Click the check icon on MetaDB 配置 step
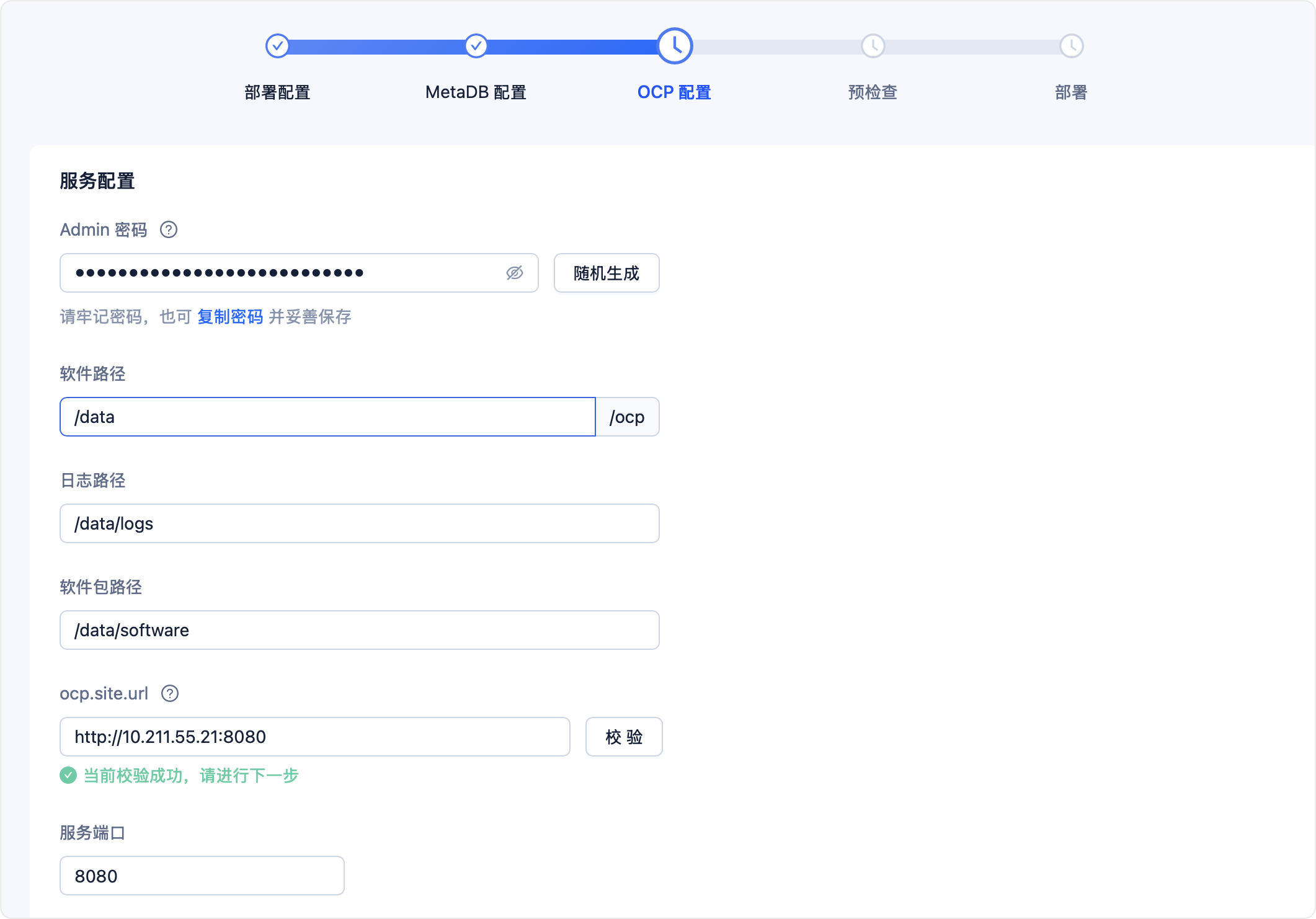The width and height of the screenshot is (1316, 919). (x=475, y=46)
